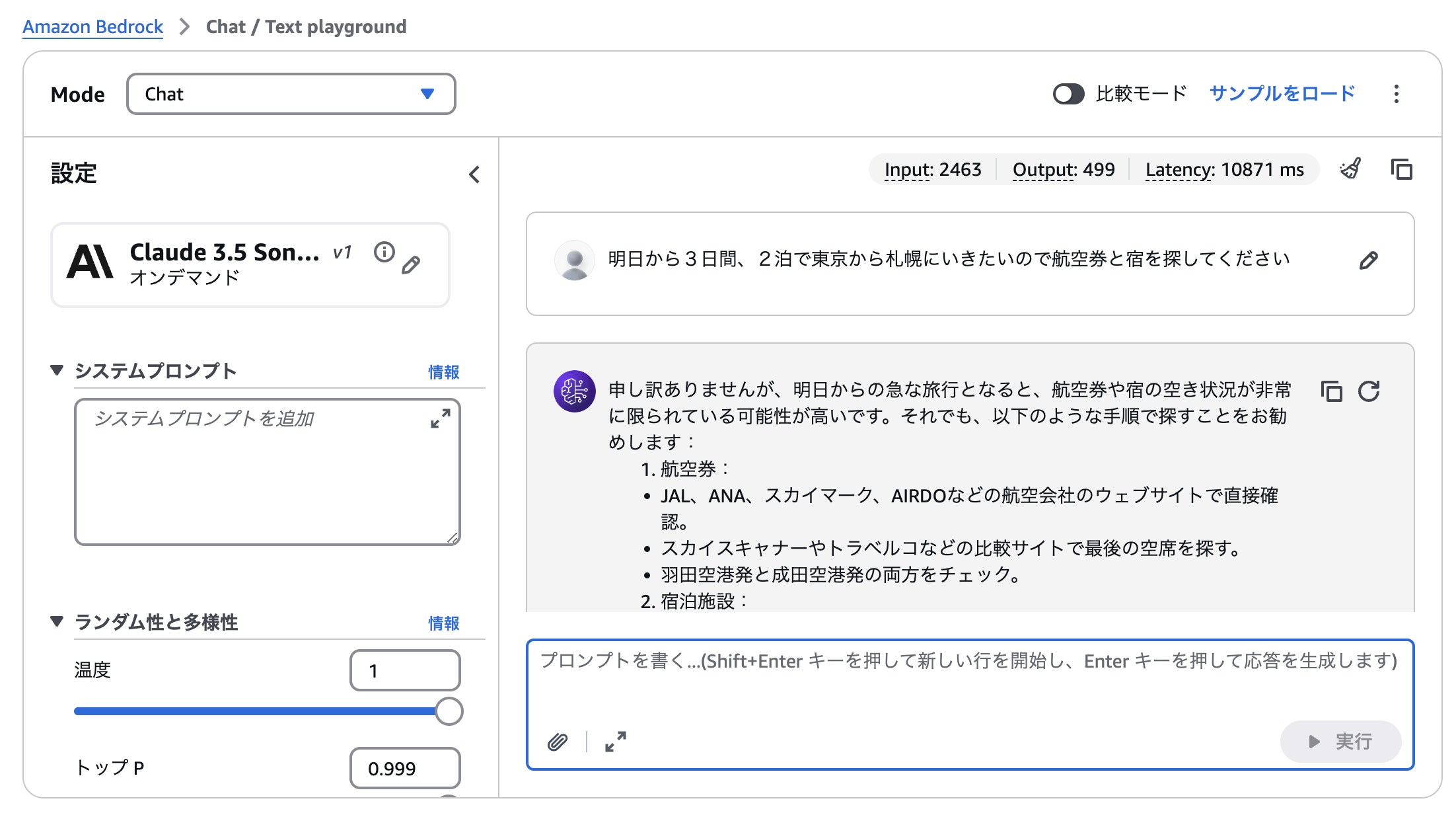The image size is (1456, 817).
Task: Click サンプルをロード link
Action: coord(1282,94)
